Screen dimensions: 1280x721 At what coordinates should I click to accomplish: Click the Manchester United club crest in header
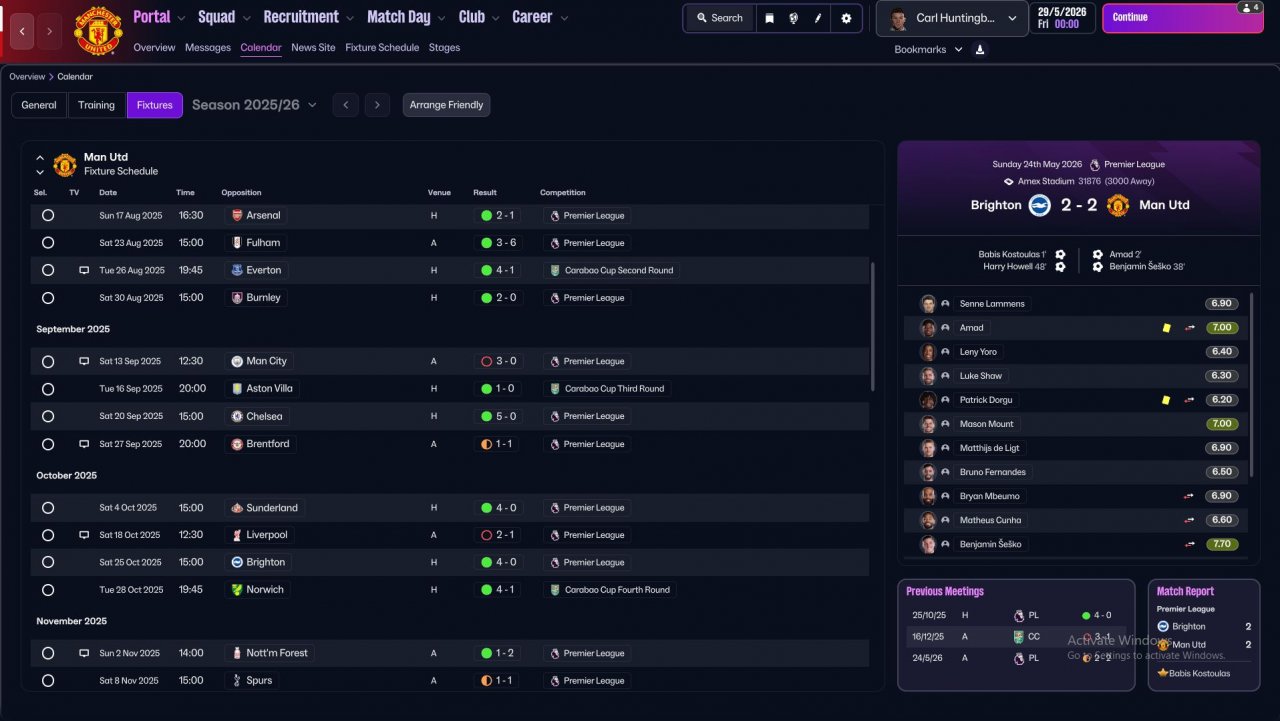(98, 31)
